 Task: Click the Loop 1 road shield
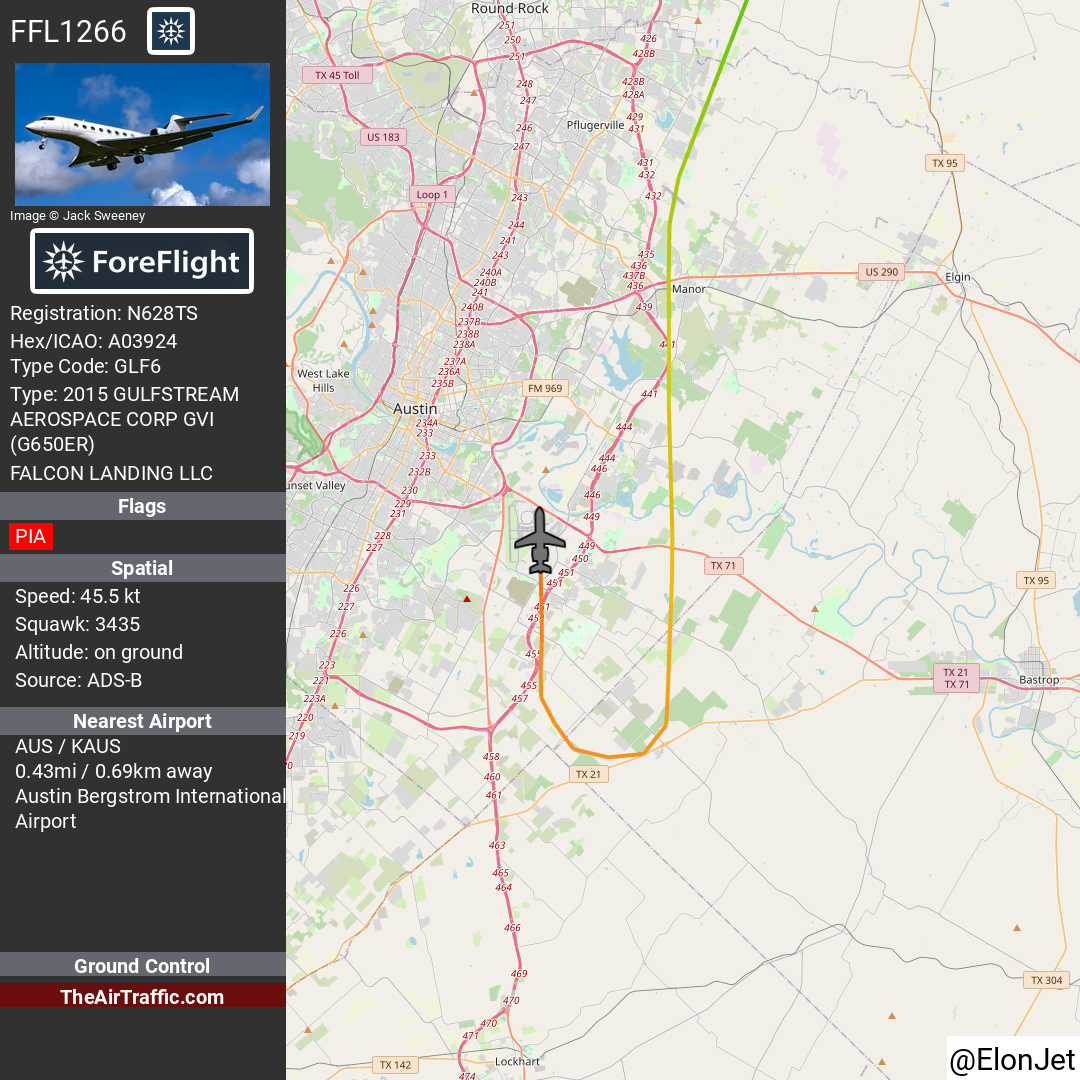pos(432,194)
